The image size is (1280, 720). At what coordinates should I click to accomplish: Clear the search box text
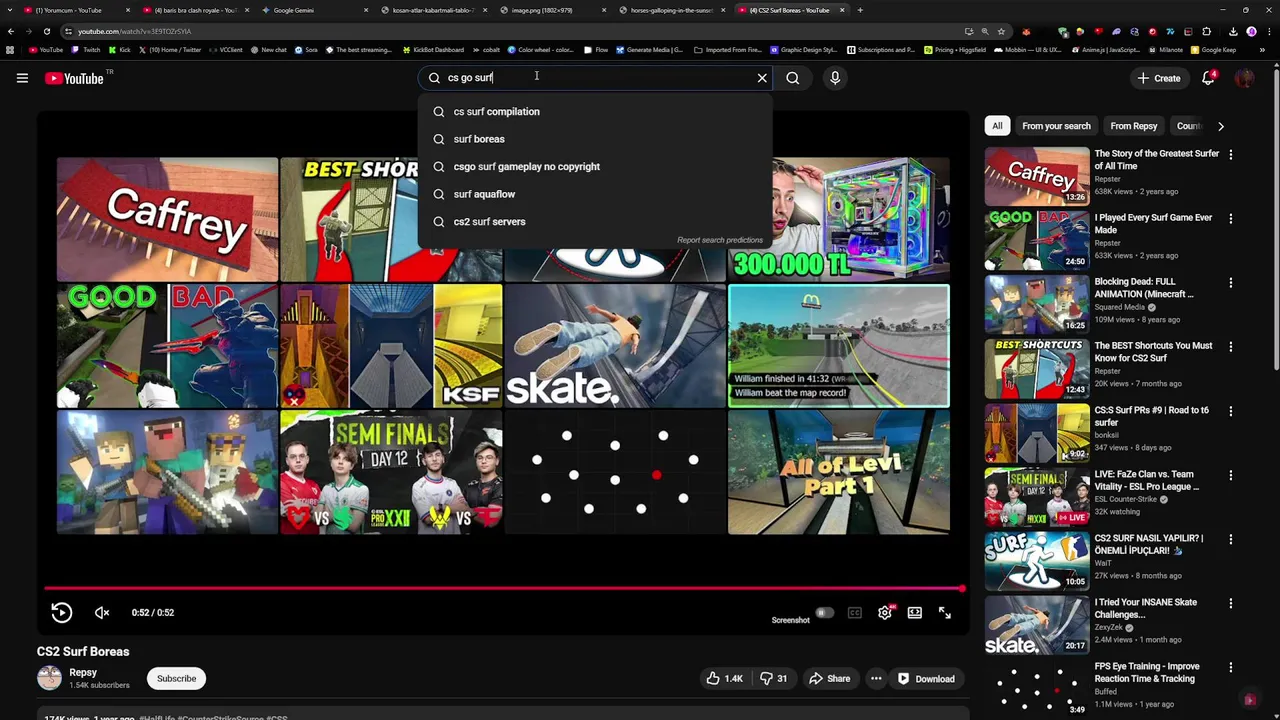point(762,78)
